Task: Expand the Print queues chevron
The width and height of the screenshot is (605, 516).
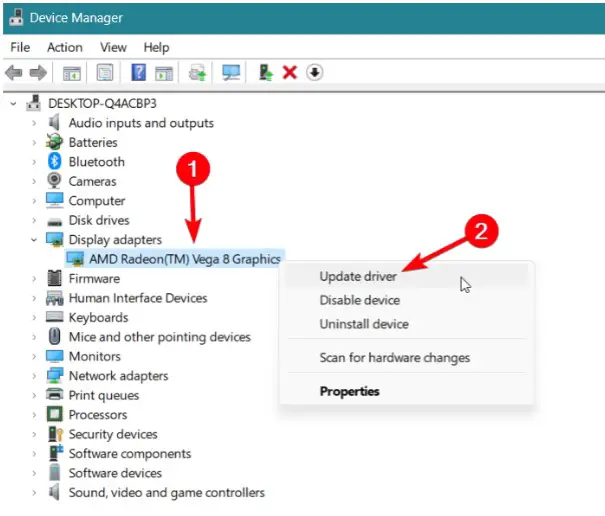Action: pos(34,395)
